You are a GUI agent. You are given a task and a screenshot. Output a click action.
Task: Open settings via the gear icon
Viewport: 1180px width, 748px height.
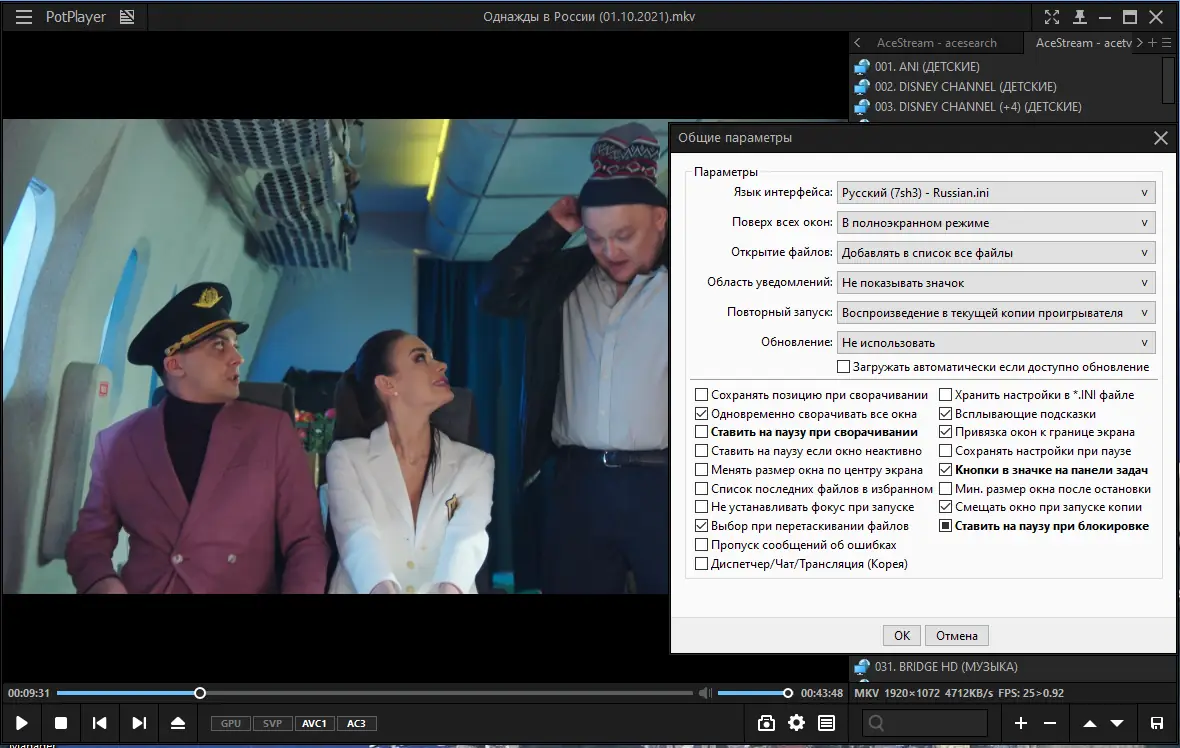(796, 723)
